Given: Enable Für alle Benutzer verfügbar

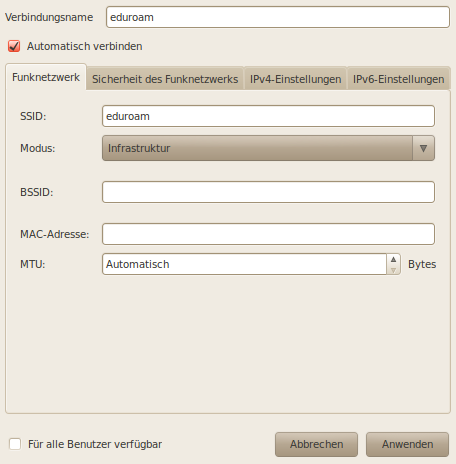Looking at the screenshot, I should click(x=15, y=444).
